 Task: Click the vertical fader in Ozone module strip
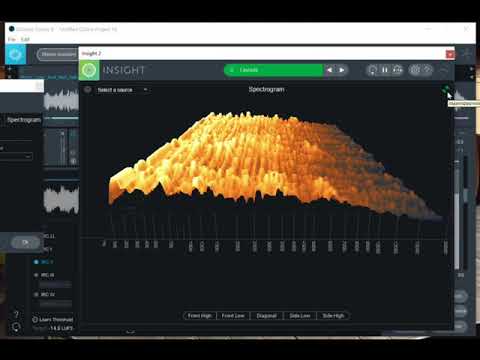tap(62, 148)
